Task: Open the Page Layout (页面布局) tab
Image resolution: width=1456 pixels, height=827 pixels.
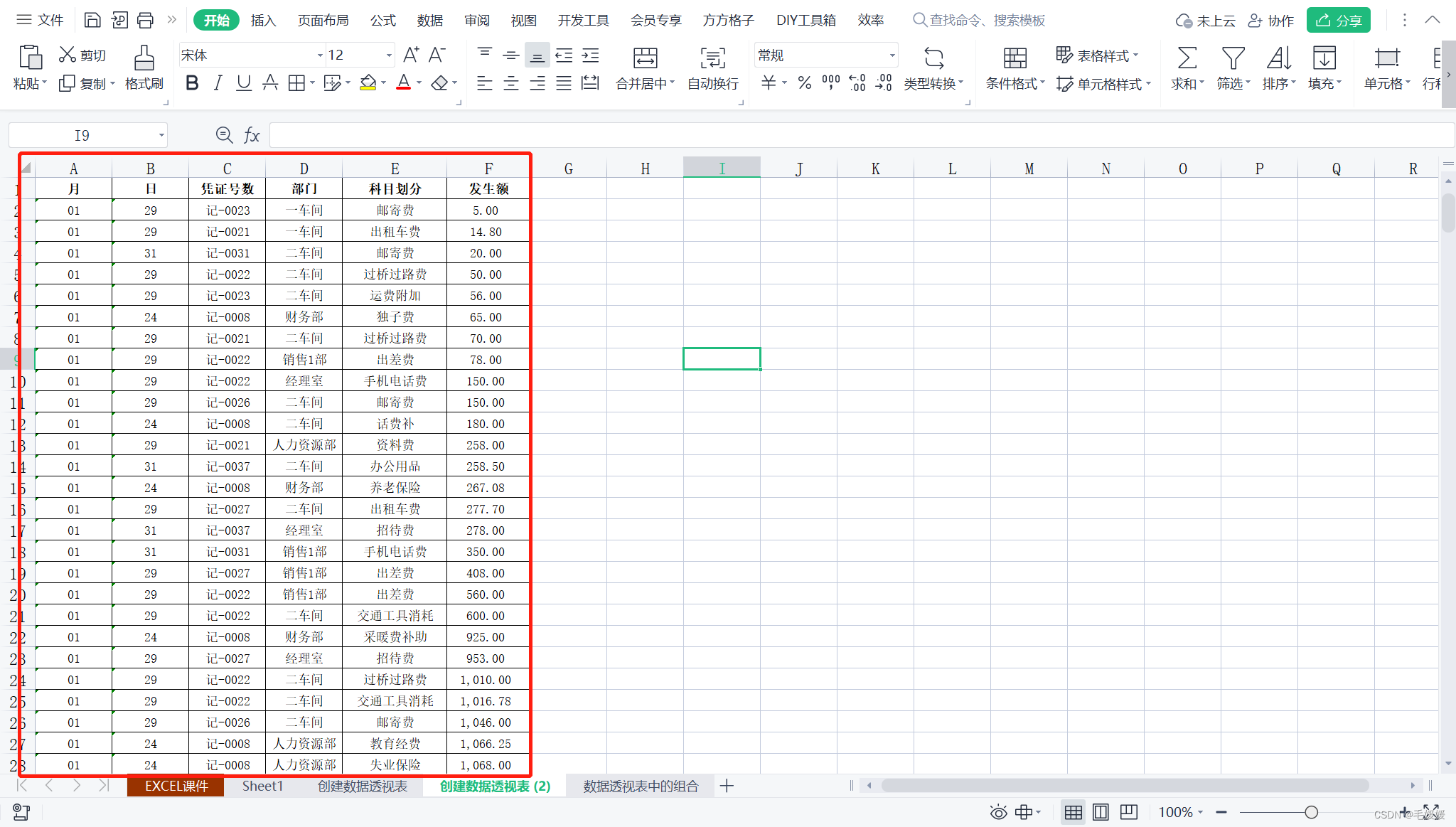Action: pos(323,20)
